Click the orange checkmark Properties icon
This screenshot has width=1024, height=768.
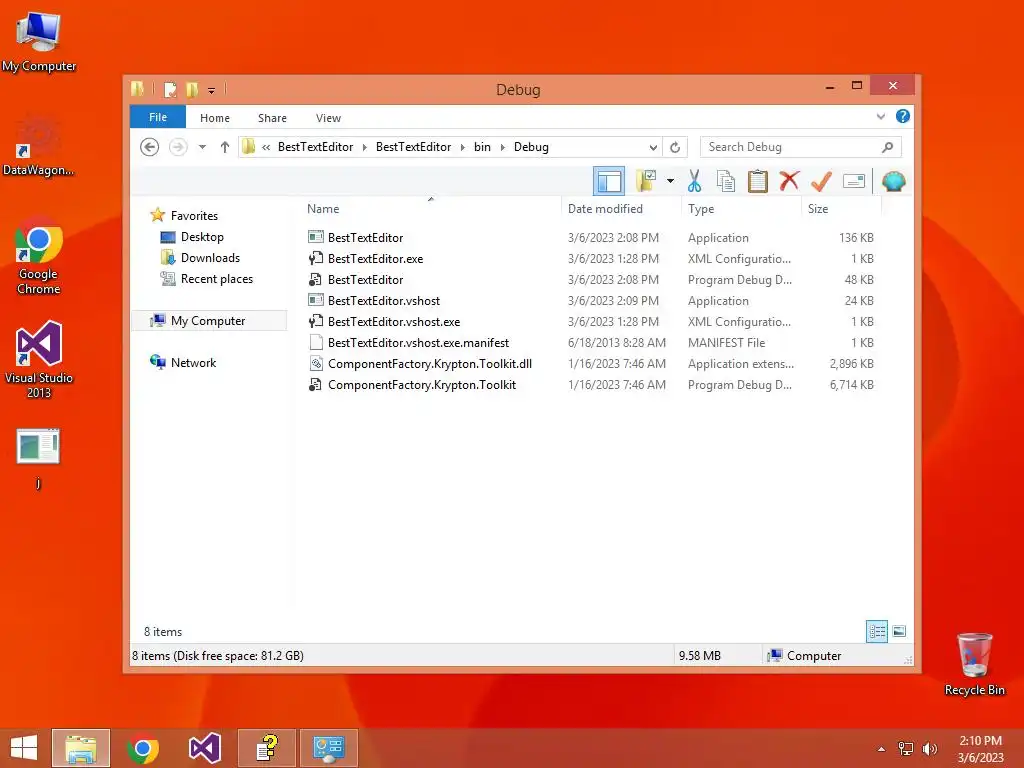pyautogui.click(x=821, y=181)
